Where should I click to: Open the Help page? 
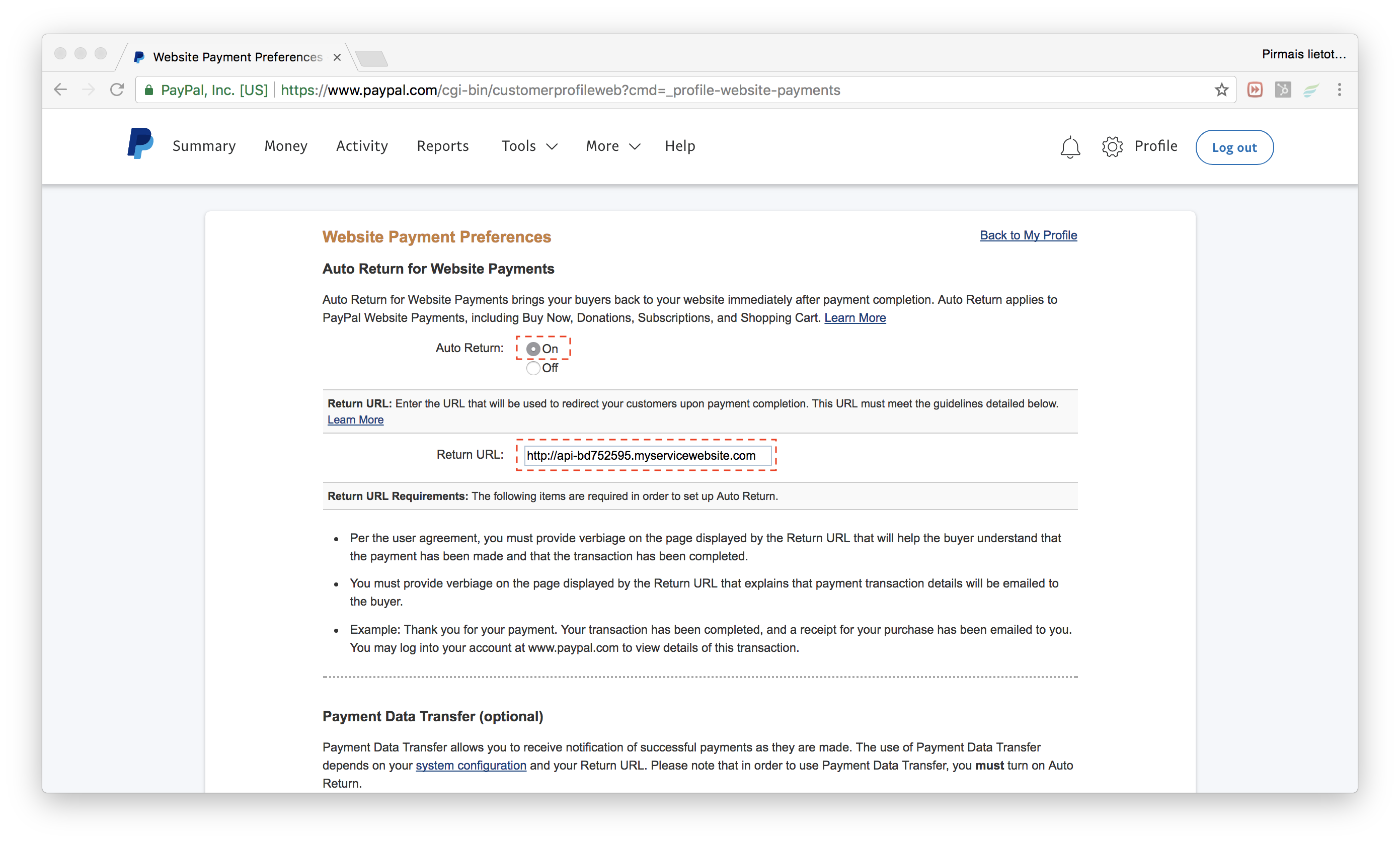coord(680,146)
